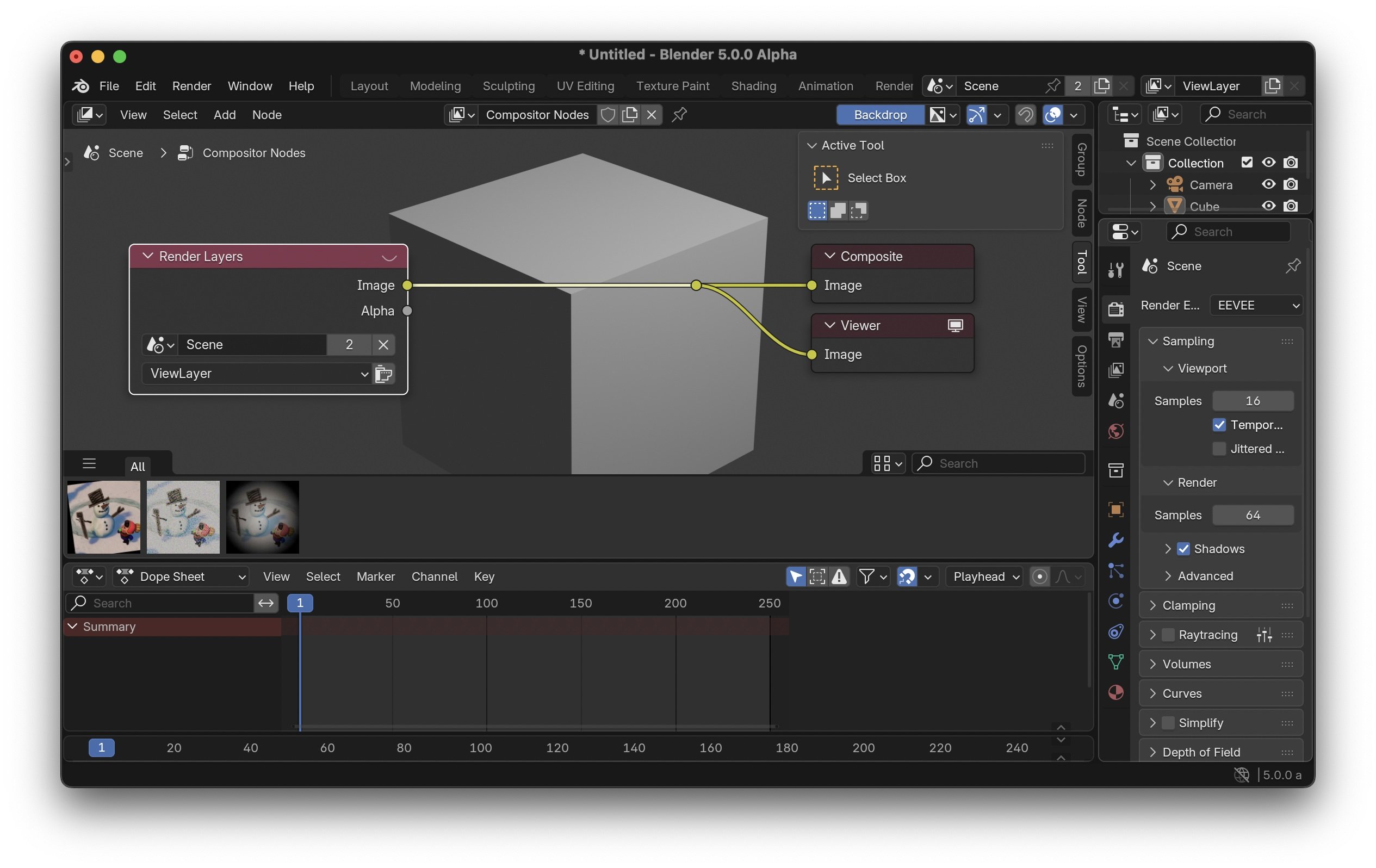Click the Output properties printer icon

click(x=1115, y=339)
